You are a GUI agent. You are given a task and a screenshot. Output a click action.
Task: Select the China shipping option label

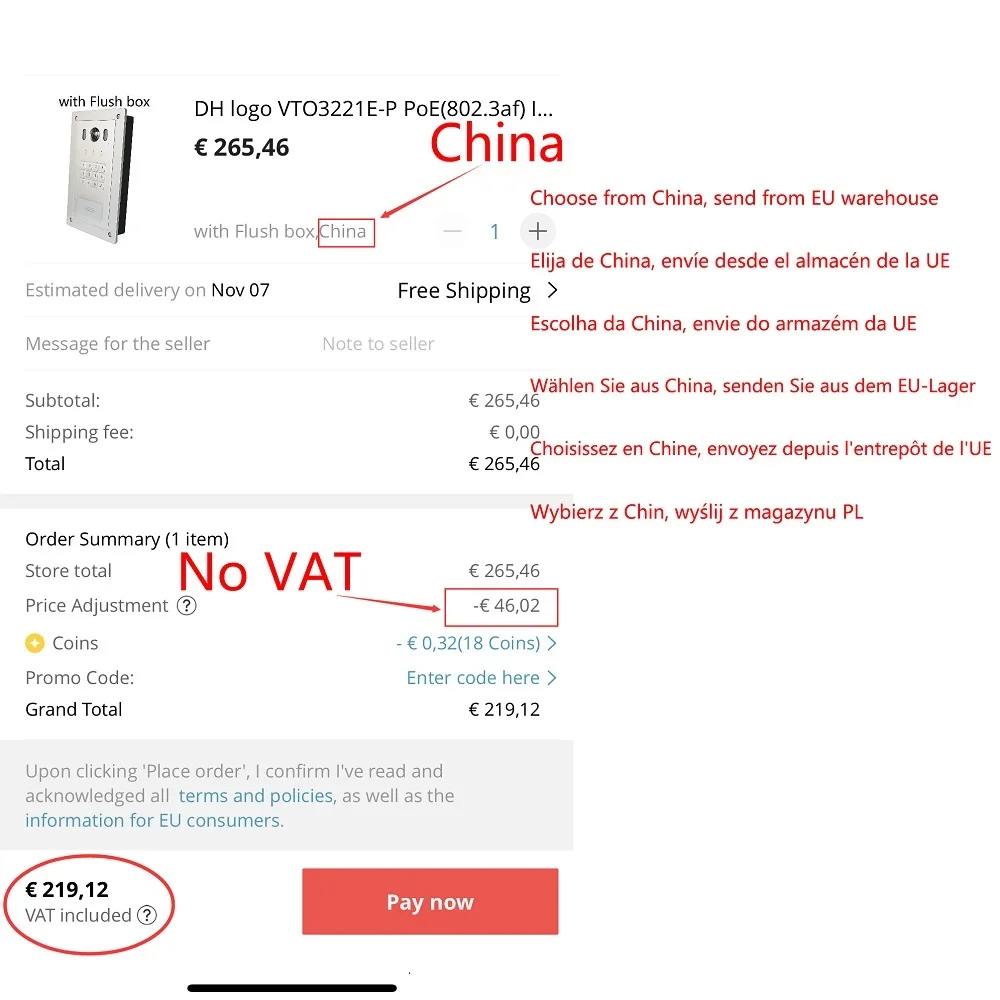(346, 232)
